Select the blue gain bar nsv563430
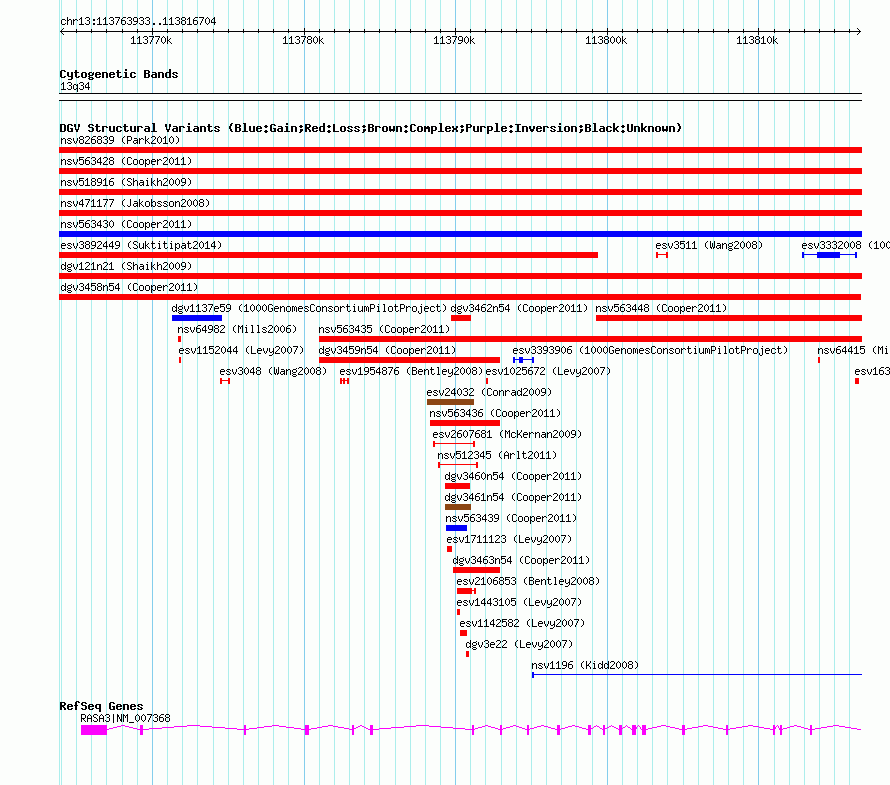890x785 pixels. tap(460, 234)
